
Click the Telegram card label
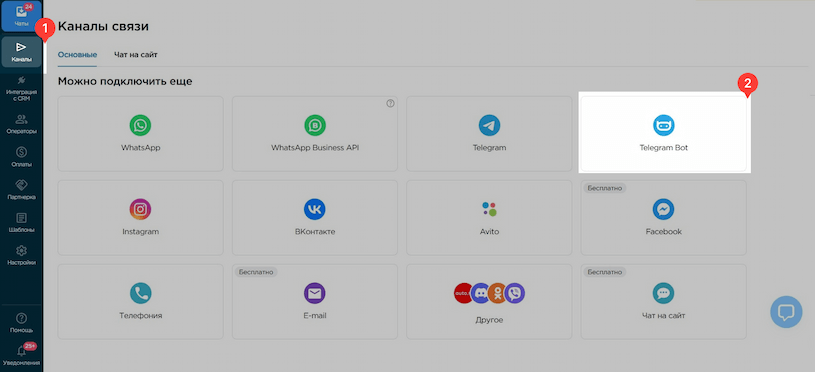(489, 148)
